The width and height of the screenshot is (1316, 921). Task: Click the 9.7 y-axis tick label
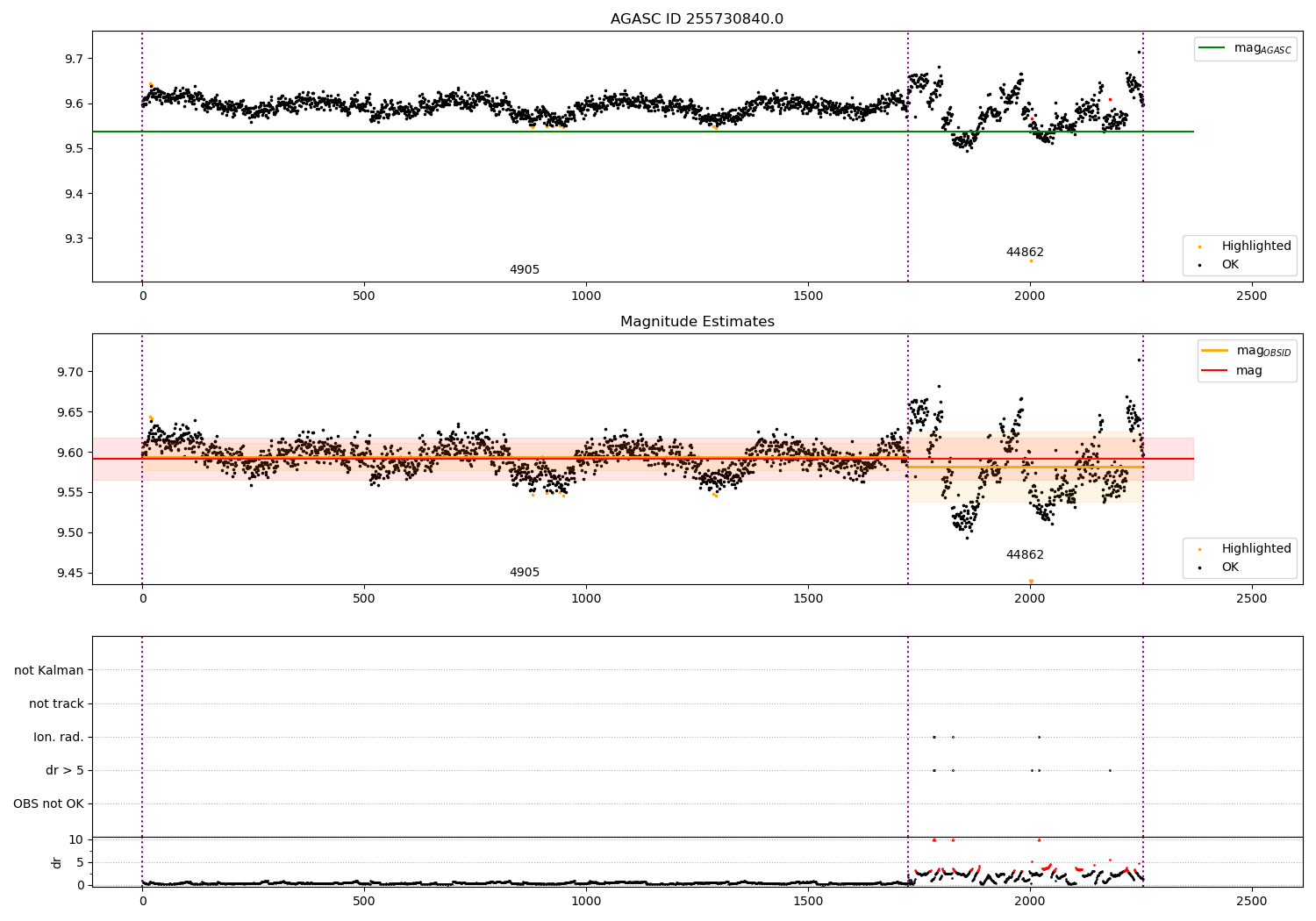tap(74, 59)
